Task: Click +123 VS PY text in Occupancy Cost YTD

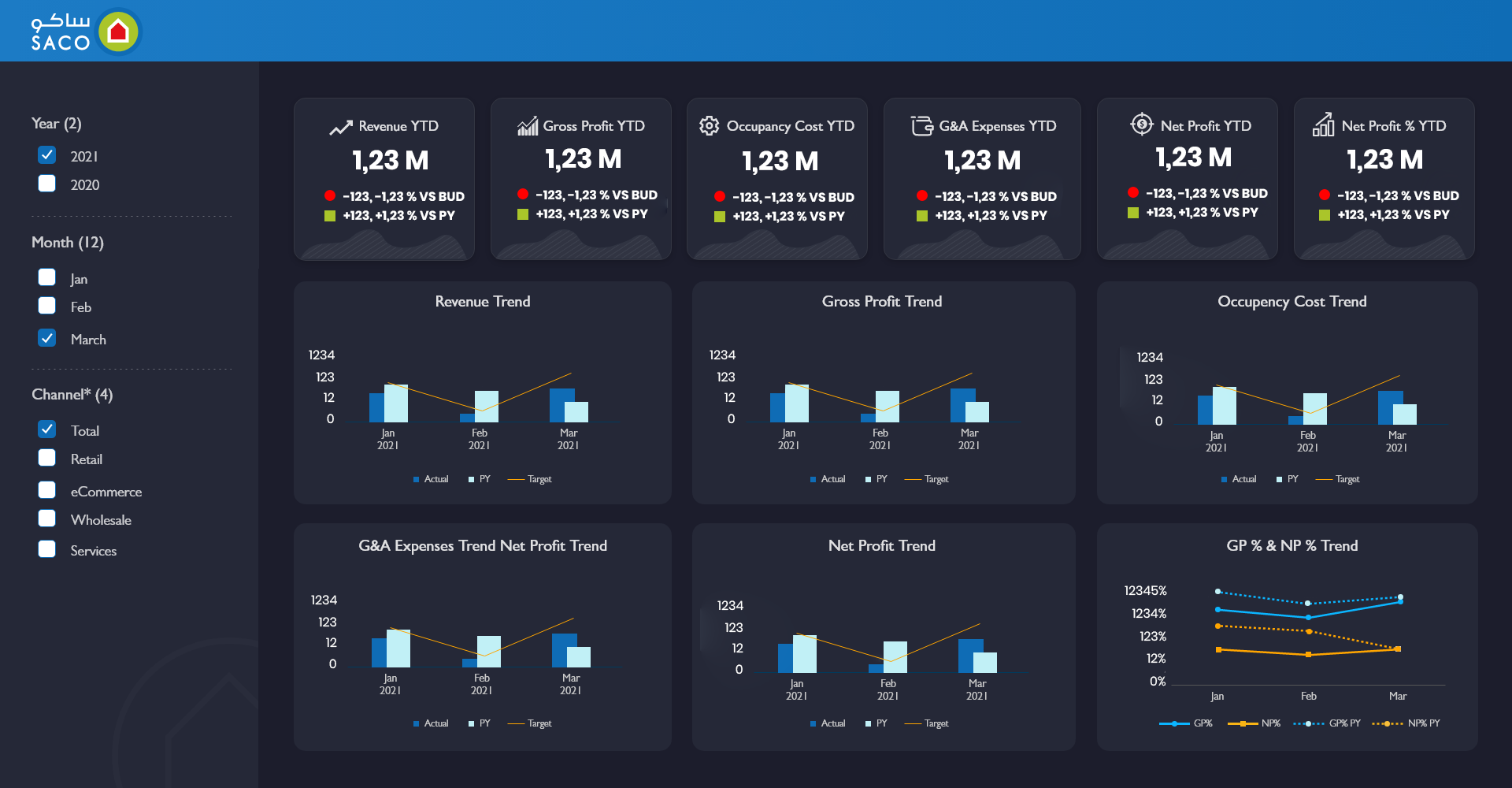Action: [x=788, y=217]
